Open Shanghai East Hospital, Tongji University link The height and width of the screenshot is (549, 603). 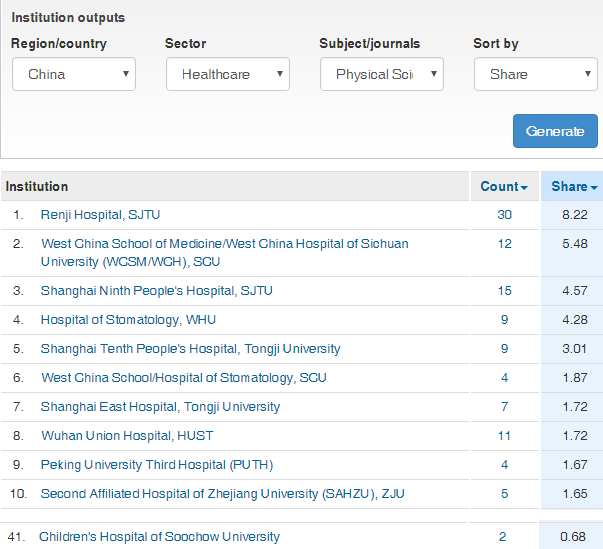(x=160, y=407)
